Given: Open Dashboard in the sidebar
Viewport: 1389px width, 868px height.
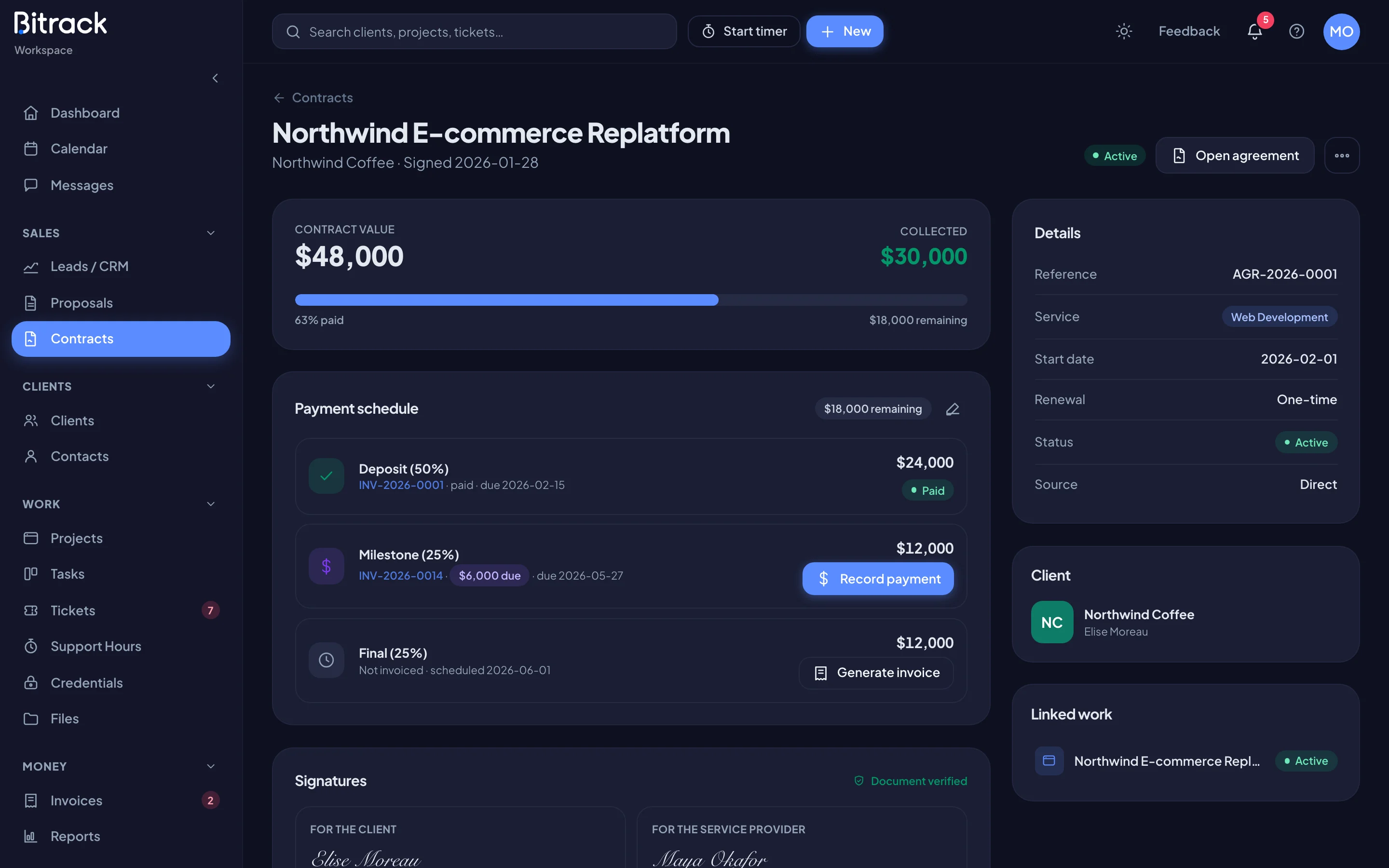Looking at the screenshot, I should coord(121,113).
